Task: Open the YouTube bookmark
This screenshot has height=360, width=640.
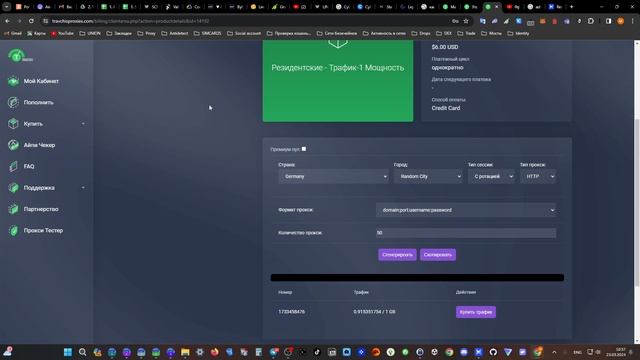Action: pyautogui.click(x=62, y=33)
